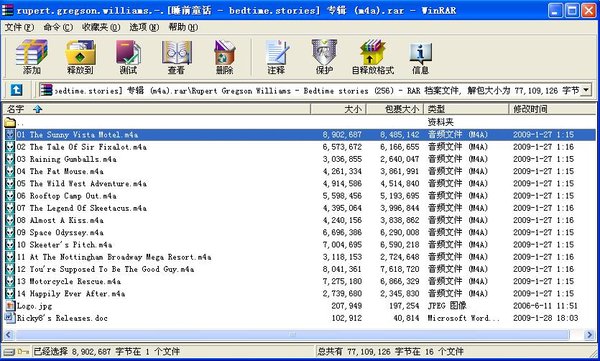Click the Logo.jpg file icon
The width and height of the screenshot is (600, 361).
click(10, 306)
